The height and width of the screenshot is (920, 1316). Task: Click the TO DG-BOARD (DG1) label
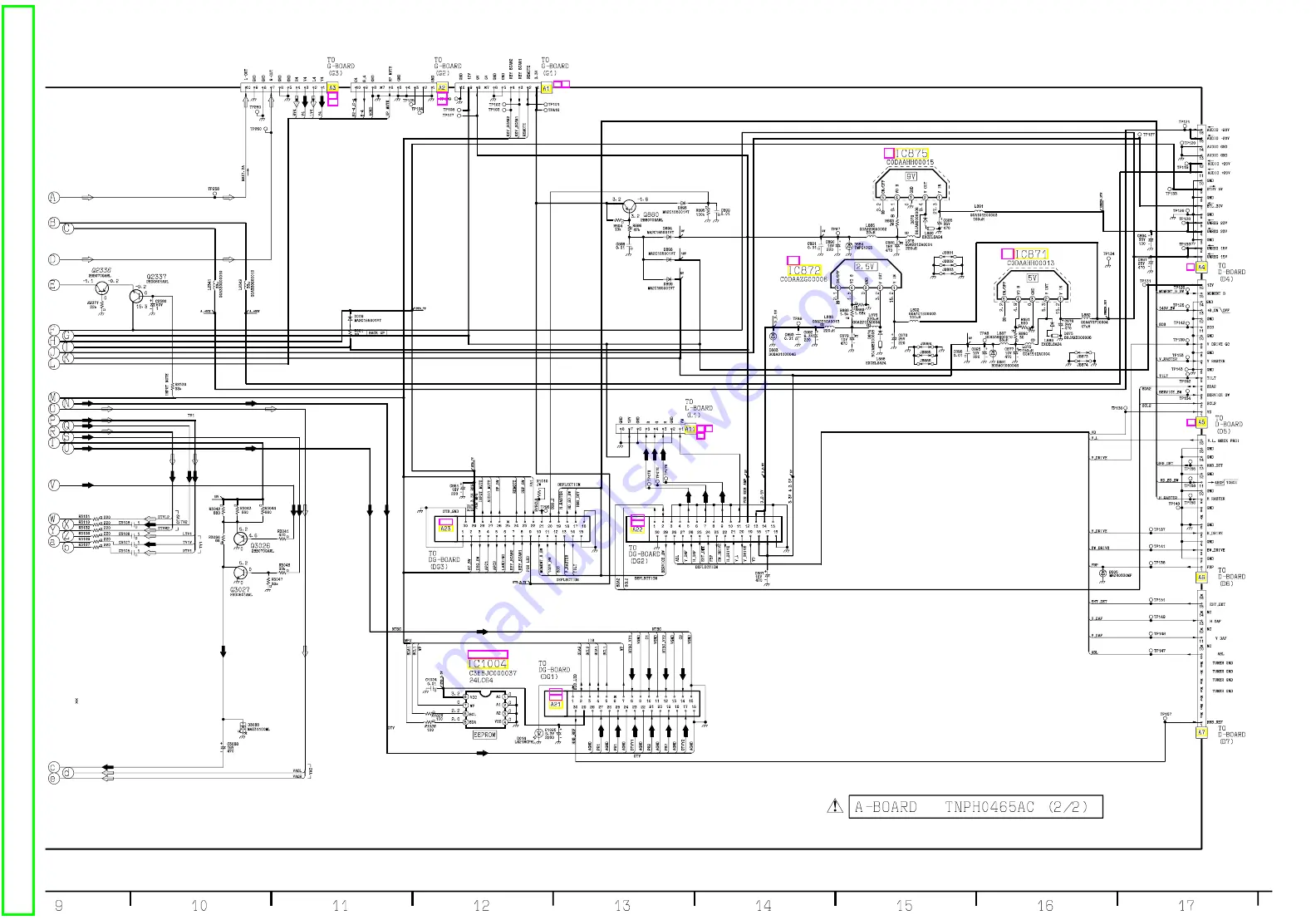click(x=555, y=670)
